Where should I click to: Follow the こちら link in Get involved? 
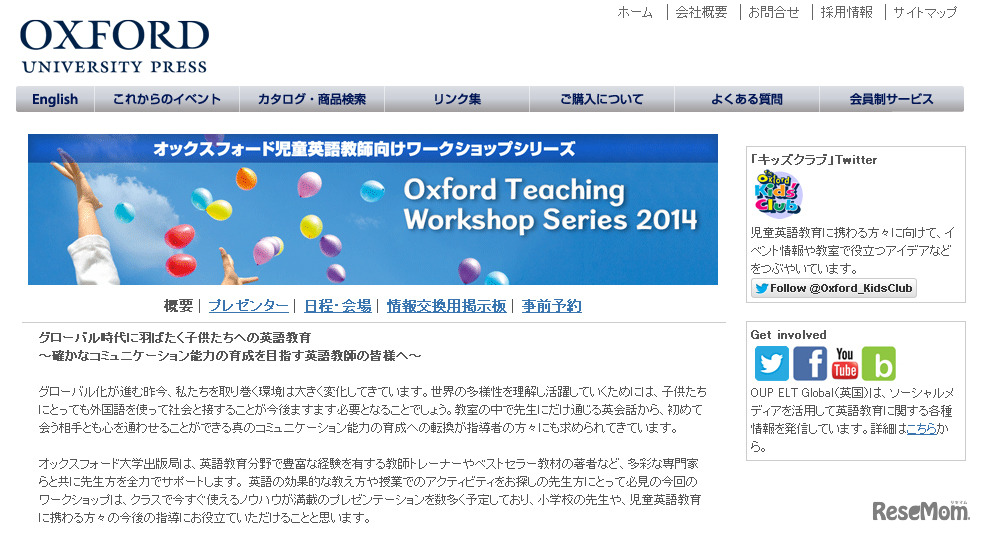click(922, 429)
